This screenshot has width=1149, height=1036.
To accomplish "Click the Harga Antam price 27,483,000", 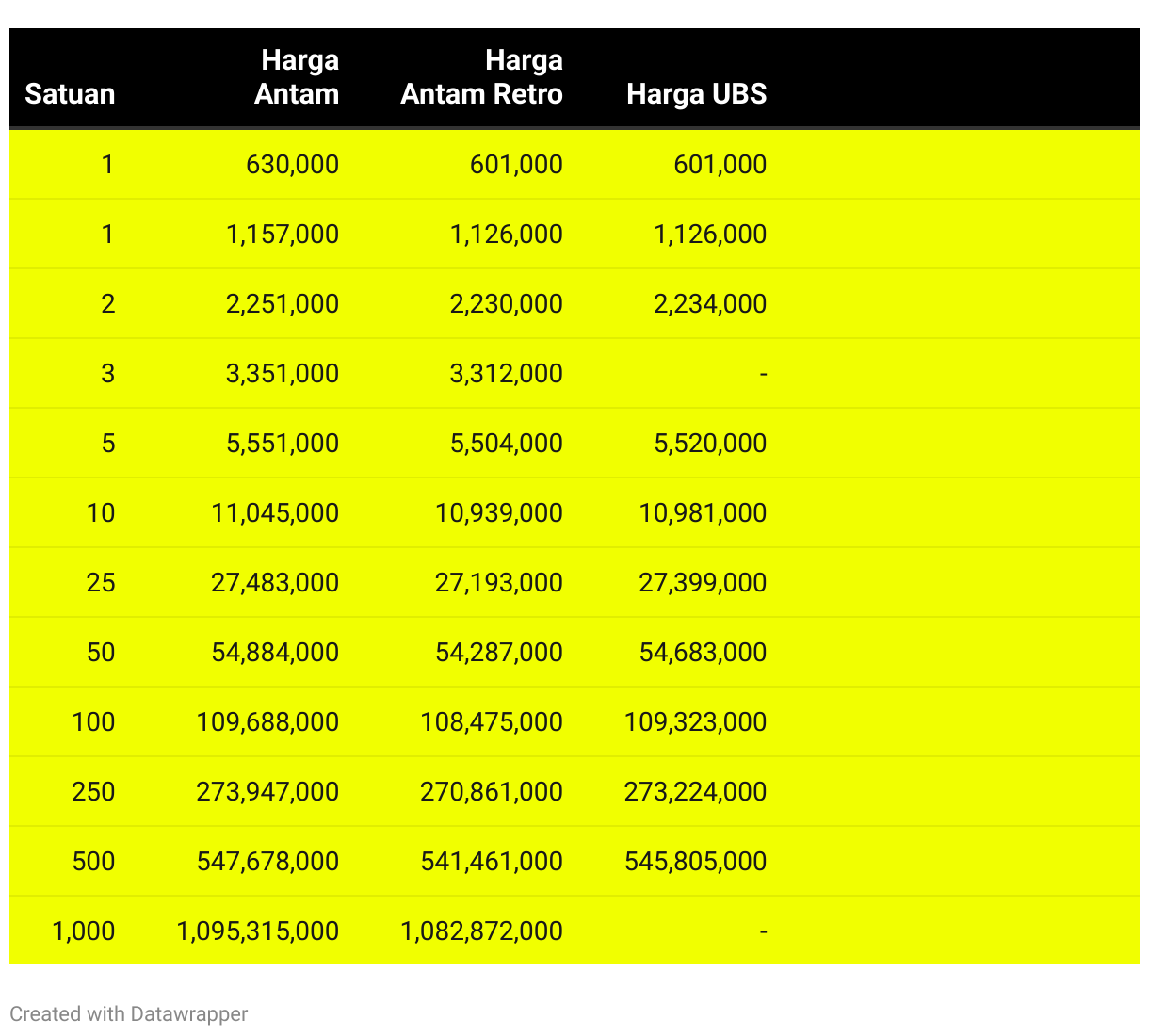I will point(275,583).
